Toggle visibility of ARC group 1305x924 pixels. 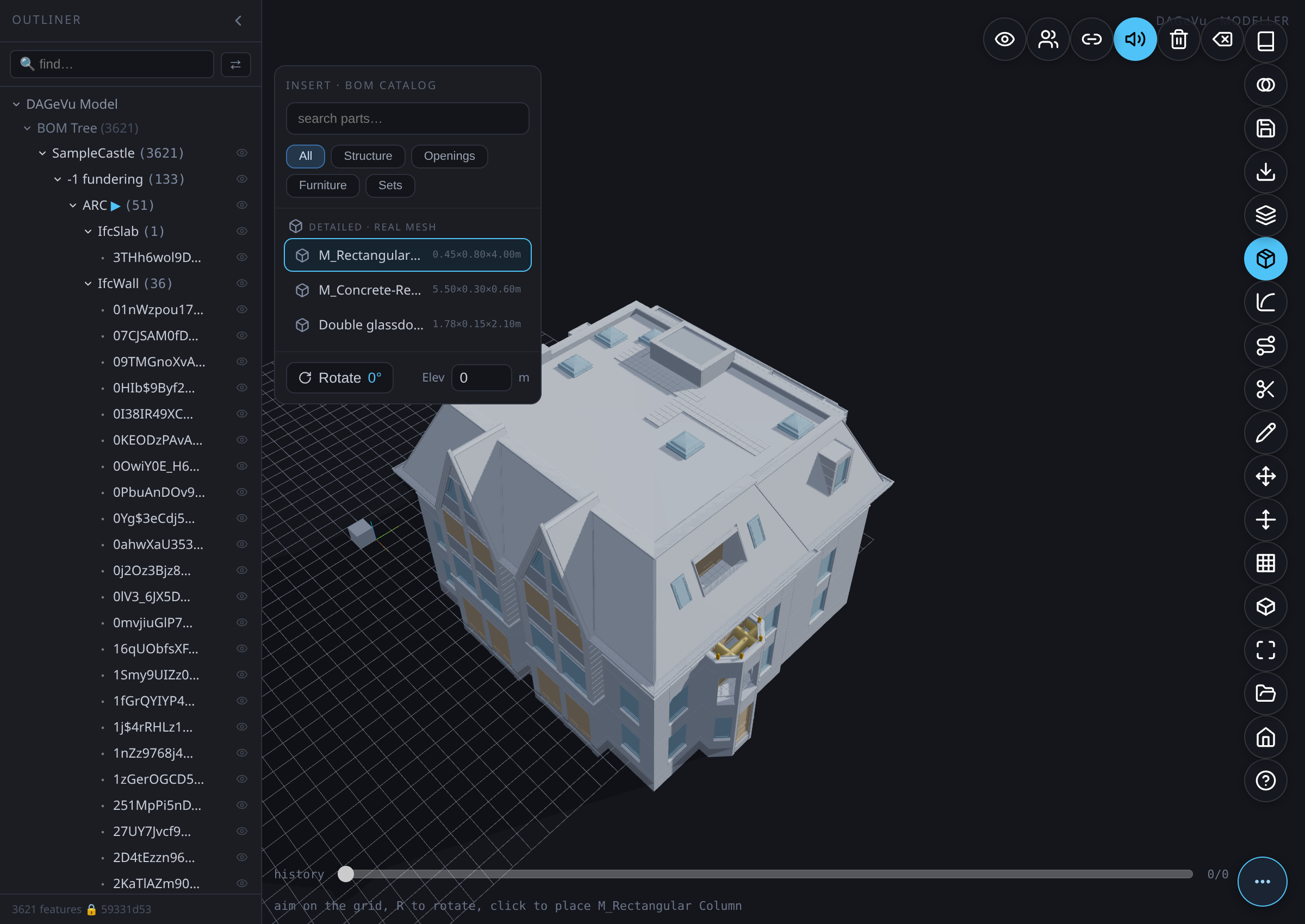[242, 205]
